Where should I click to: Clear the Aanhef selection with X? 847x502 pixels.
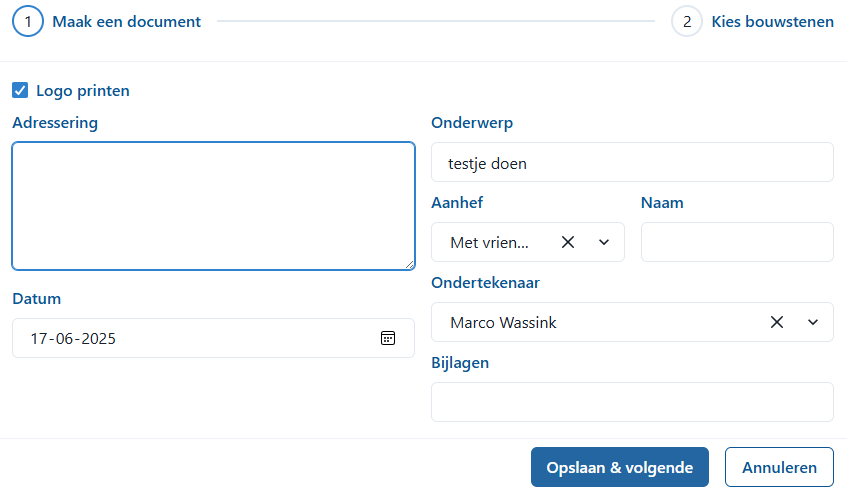pos(568,242)
